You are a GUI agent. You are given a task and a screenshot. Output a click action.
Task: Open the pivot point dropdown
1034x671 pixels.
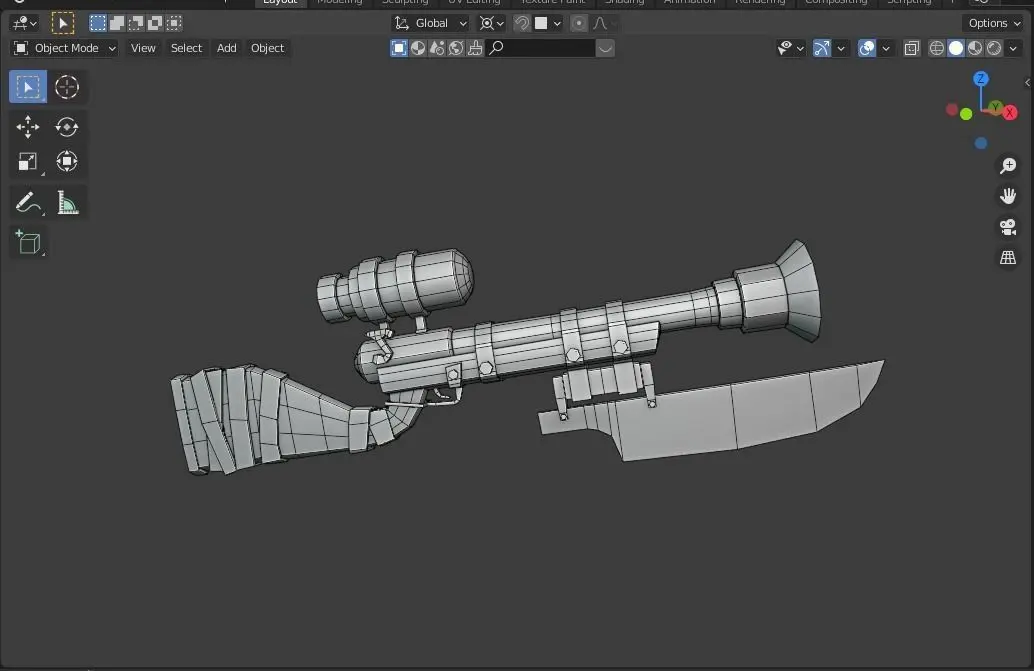click(x=491, y=24)
